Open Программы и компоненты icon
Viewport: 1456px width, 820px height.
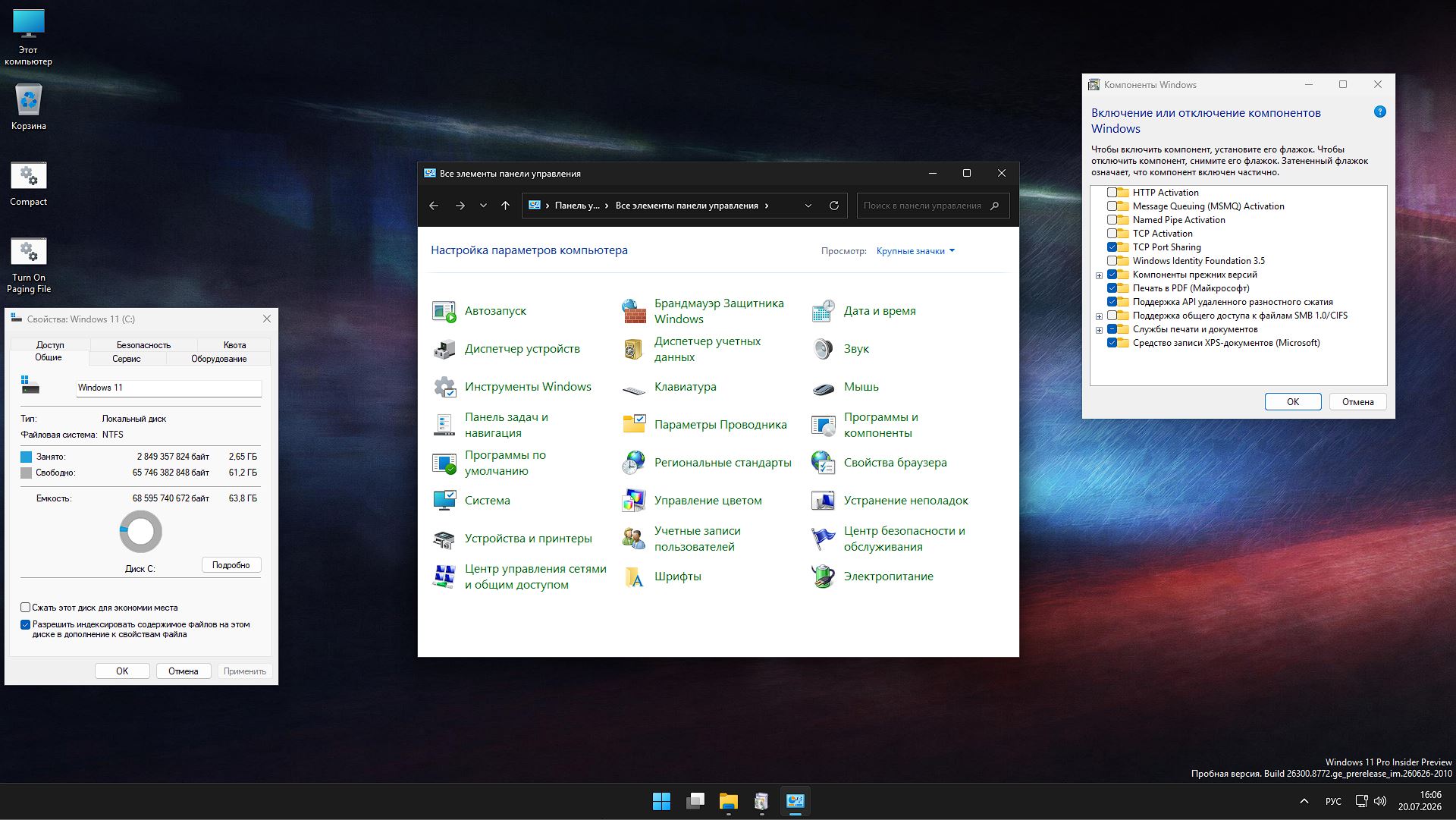click(x=823, y=425)
